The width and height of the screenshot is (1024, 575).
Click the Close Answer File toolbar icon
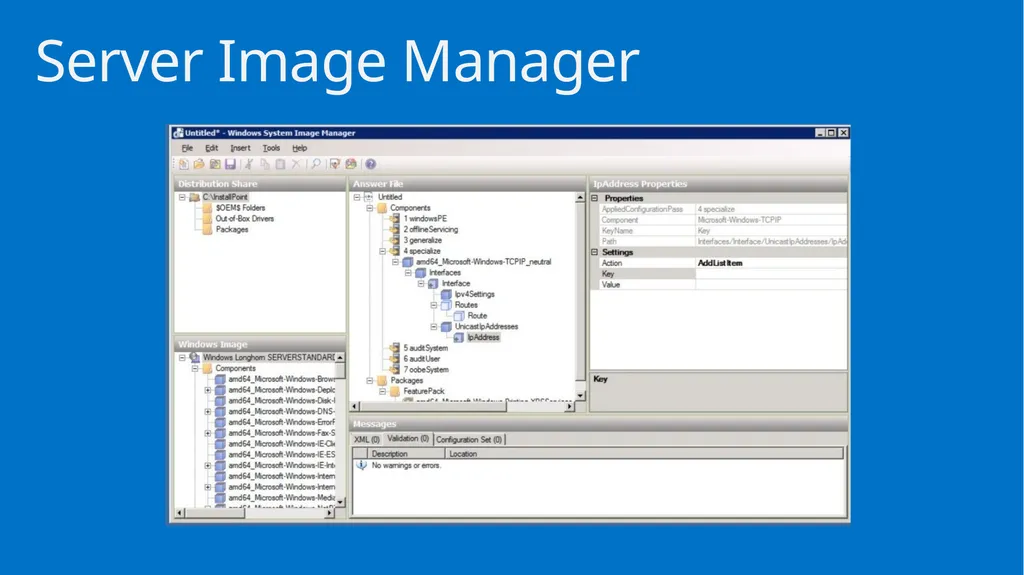[215, 164]
